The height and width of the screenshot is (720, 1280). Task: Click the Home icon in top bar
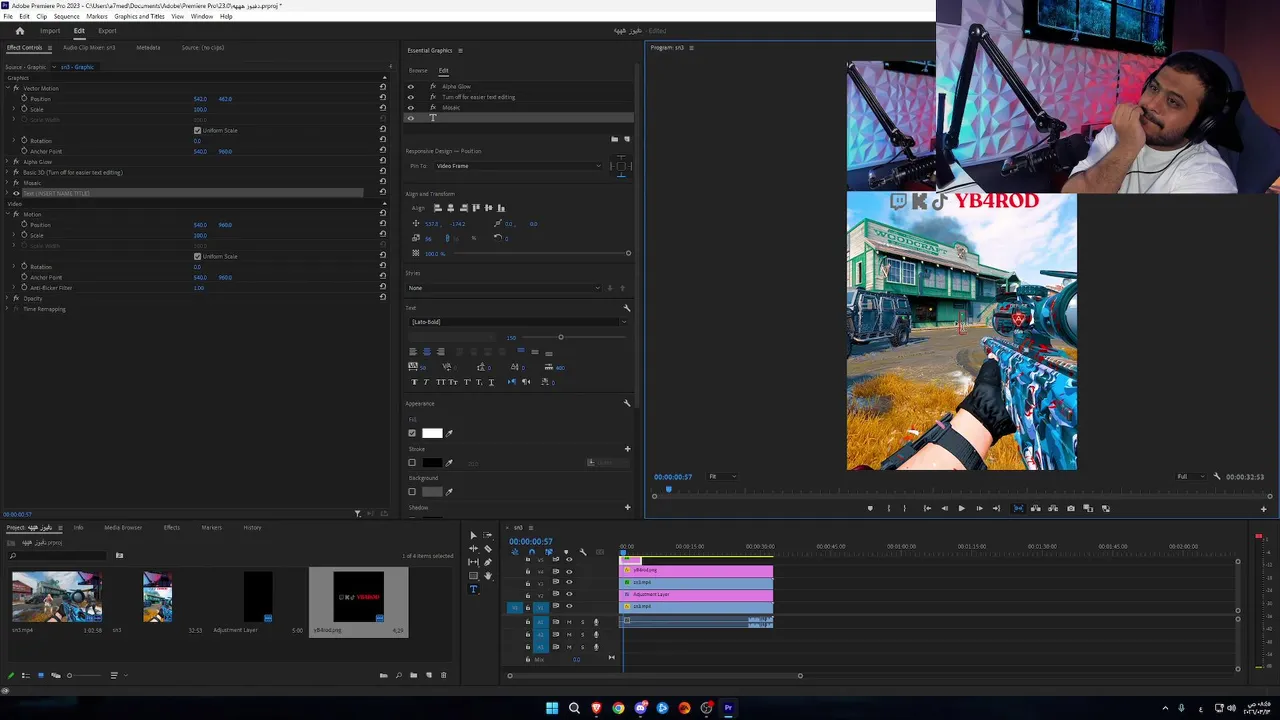19,31
